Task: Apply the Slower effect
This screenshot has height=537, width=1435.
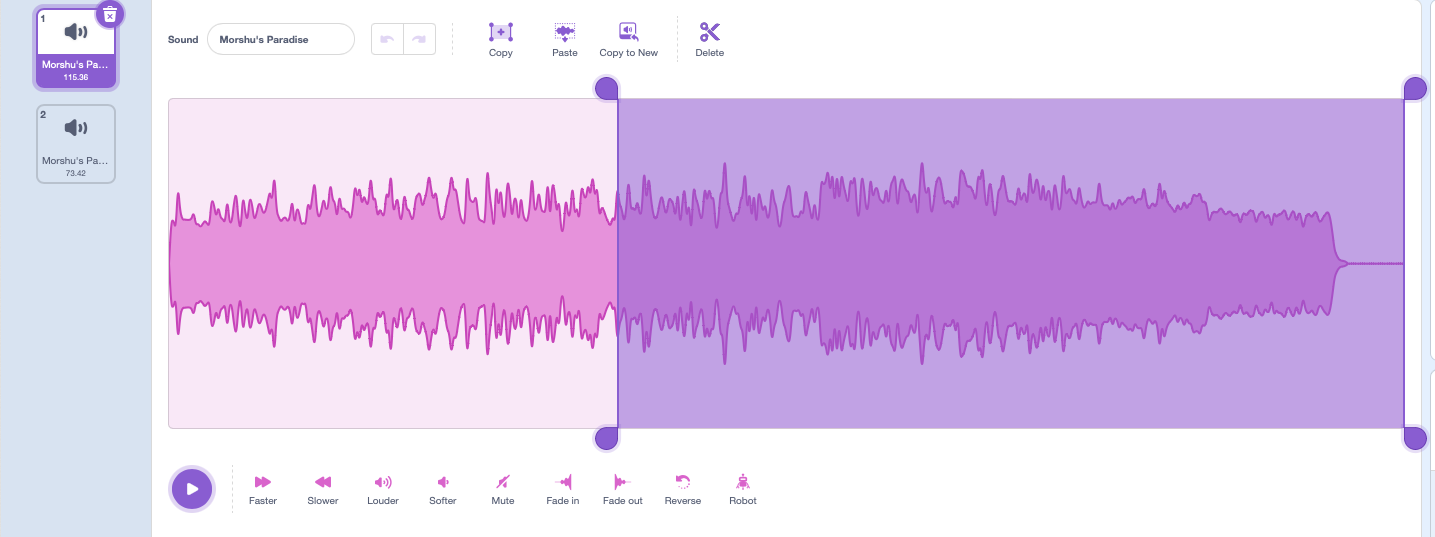Action: coord(323,482)
